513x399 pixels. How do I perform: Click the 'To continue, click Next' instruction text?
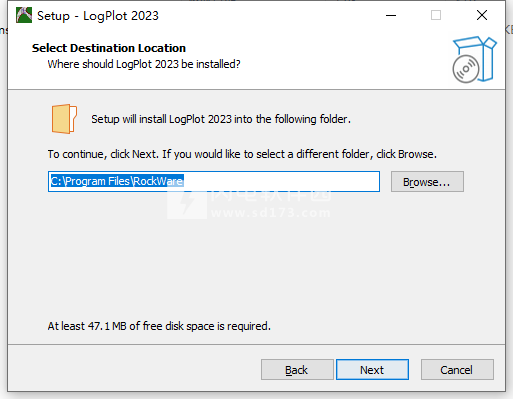coord(242,154)
